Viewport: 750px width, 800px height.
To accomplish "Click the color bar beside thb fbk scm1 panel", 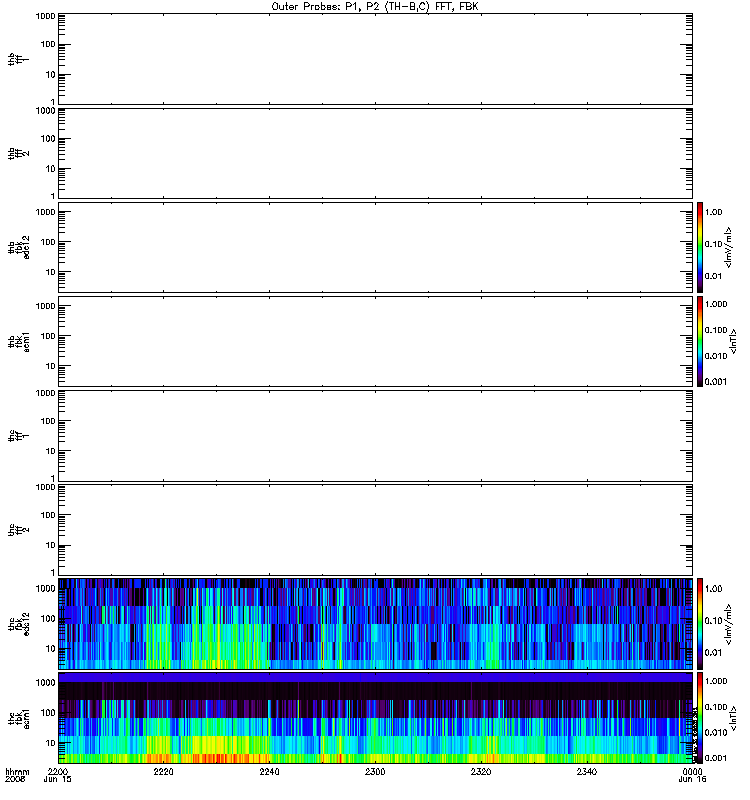I will point(700,341).
